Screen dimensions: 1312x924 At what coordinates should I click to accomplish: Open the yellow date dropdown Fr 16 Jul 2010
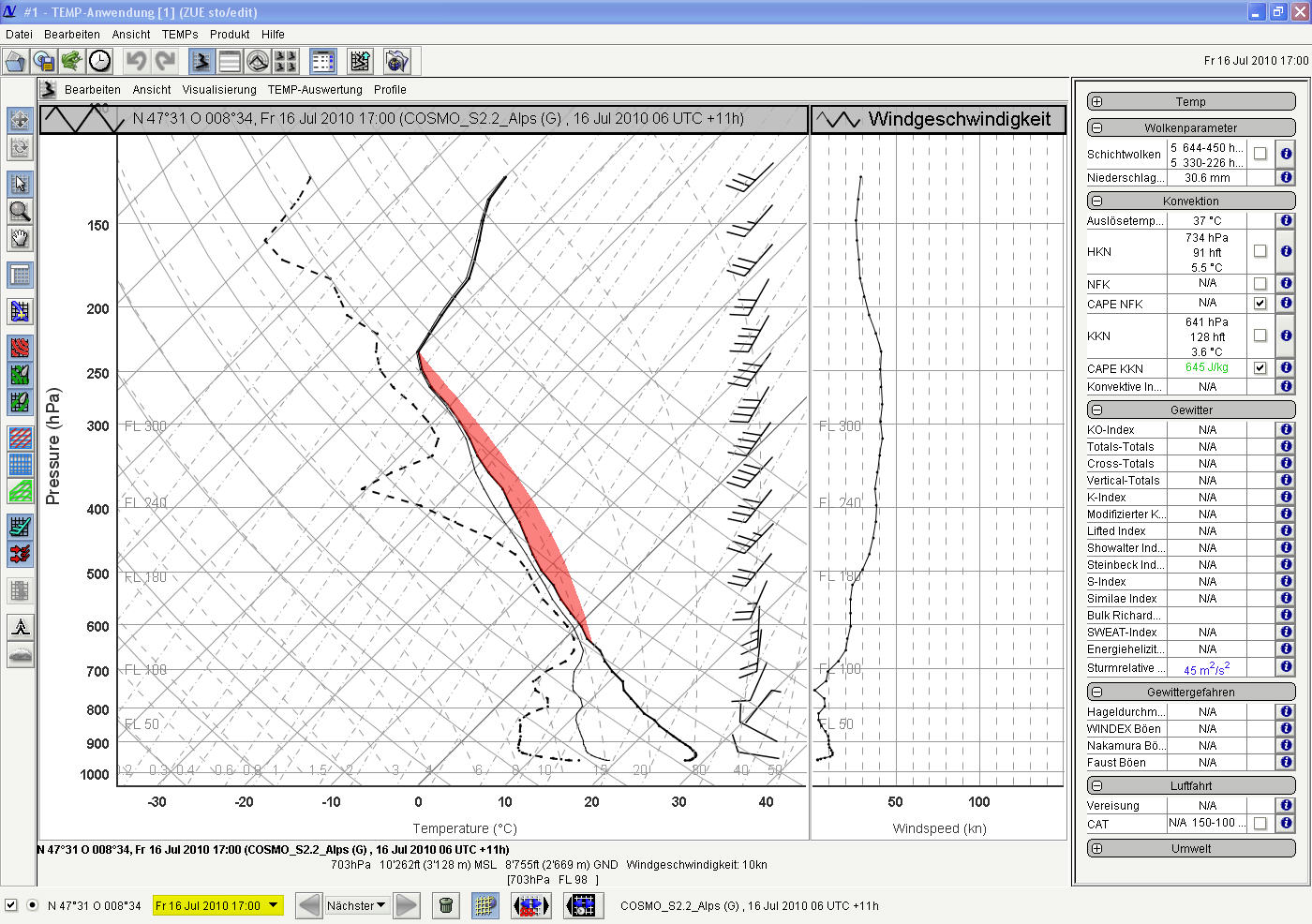[x=217, y=905]
